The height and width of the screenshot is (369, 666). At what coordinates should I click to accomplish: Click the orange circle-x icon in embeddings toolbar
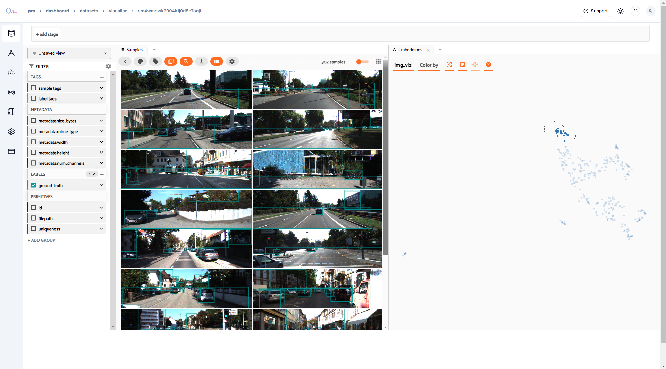click(x=488, y=65)
